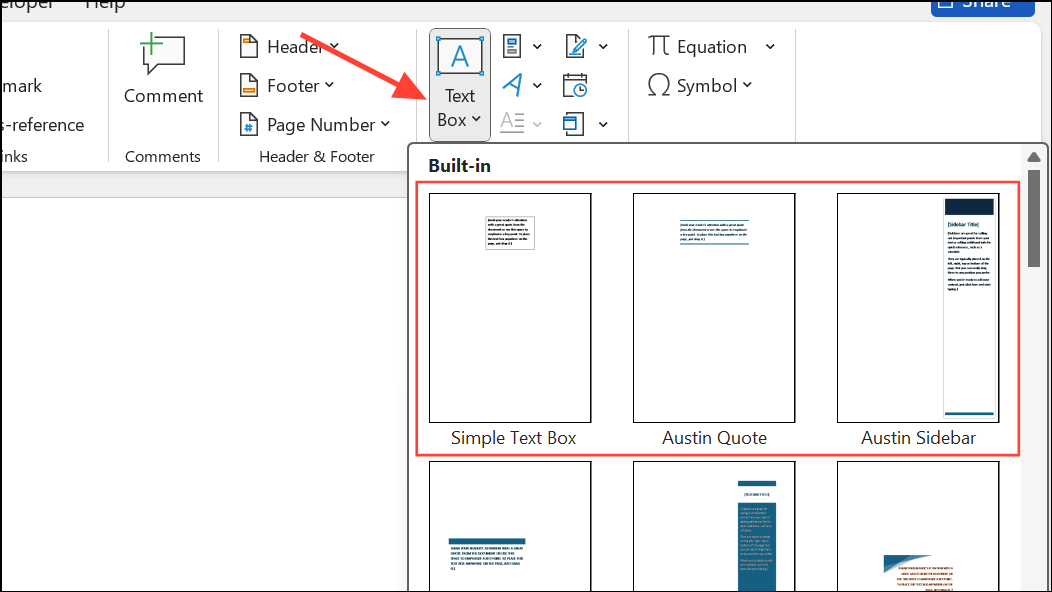Open the Quick Parts gallery
Screen dimensions: 1052x592
[512, 46]
